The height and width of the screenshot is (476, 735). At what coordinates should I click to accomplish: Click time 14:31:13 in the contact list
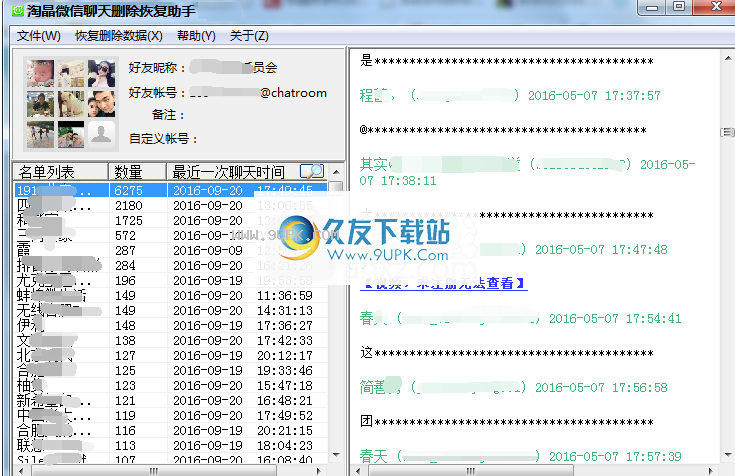point(285,310)
